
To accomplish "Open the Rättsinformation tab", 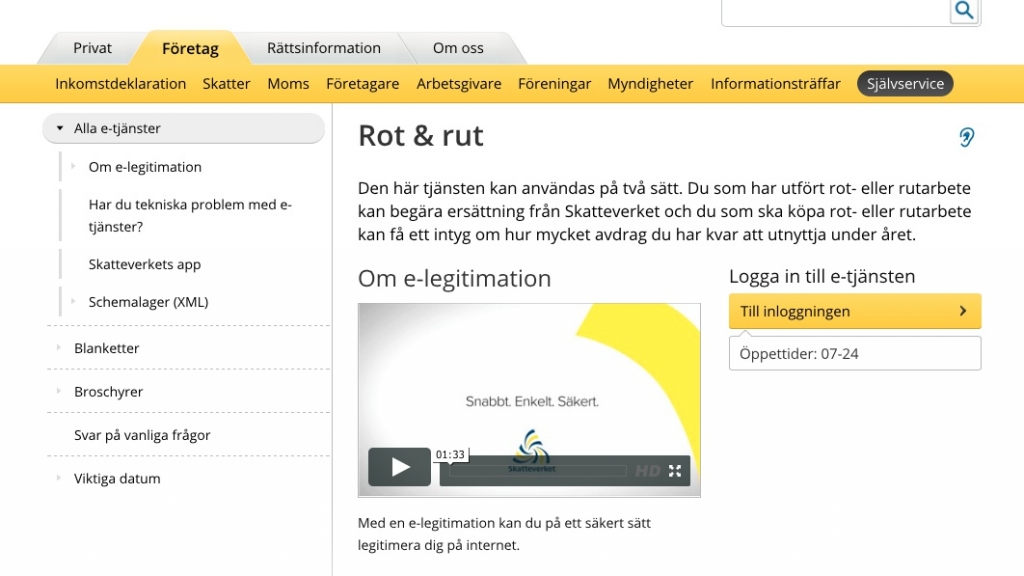I will (x=323, y=48).
